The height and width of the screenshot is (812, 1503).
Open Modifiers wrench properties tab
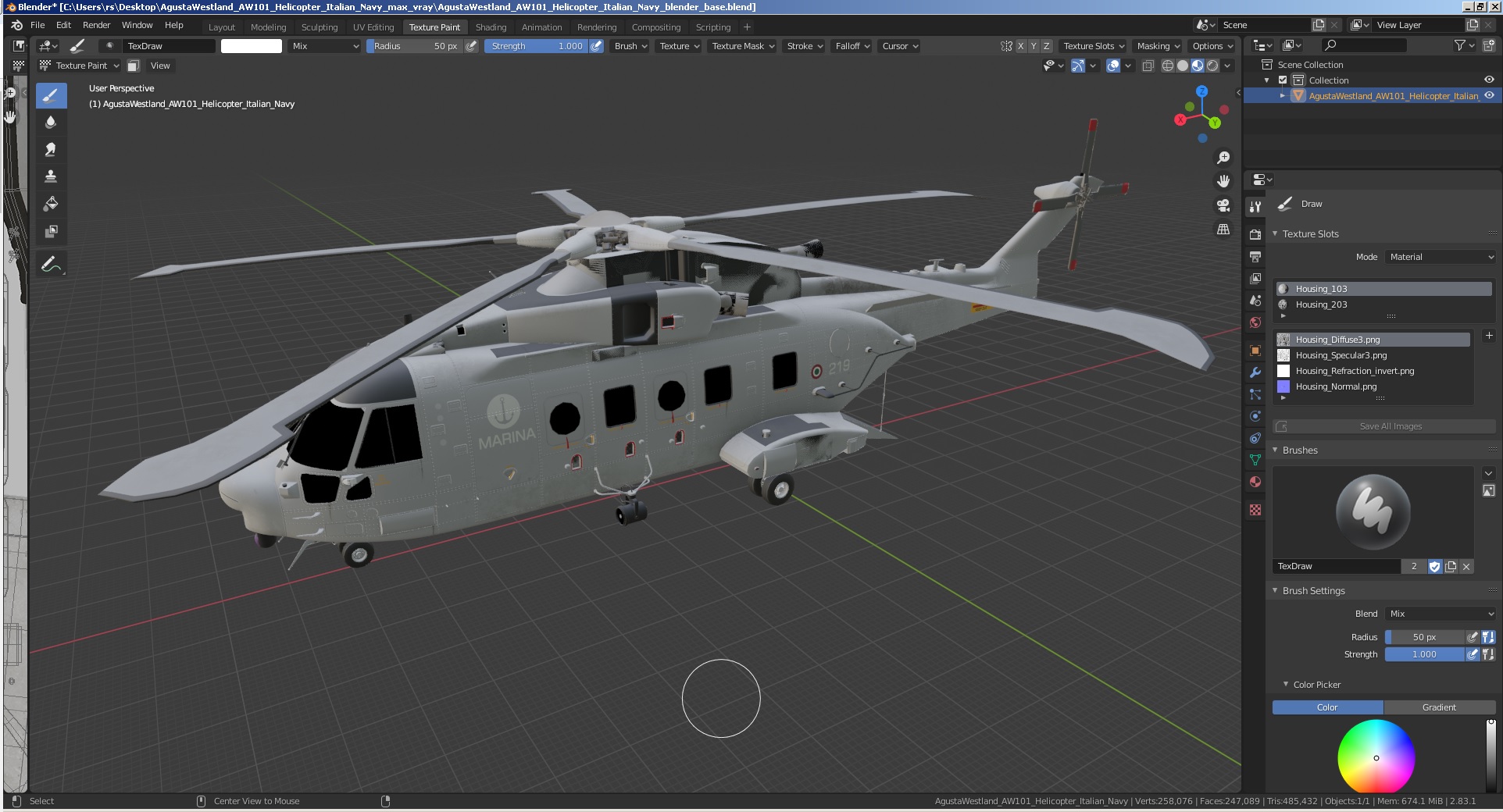point(1255,372)
